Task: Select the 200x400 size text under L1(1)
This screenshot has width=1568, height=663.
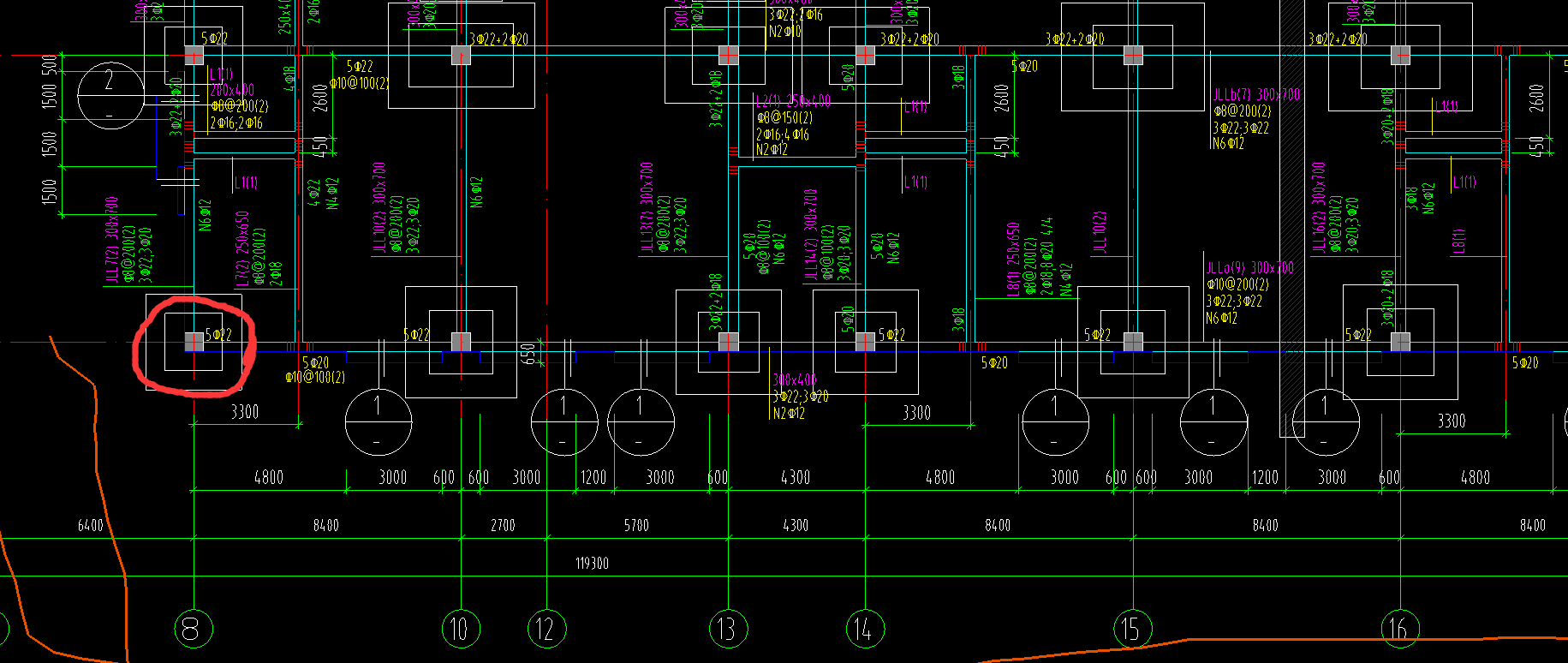Action: click(232, 90)
